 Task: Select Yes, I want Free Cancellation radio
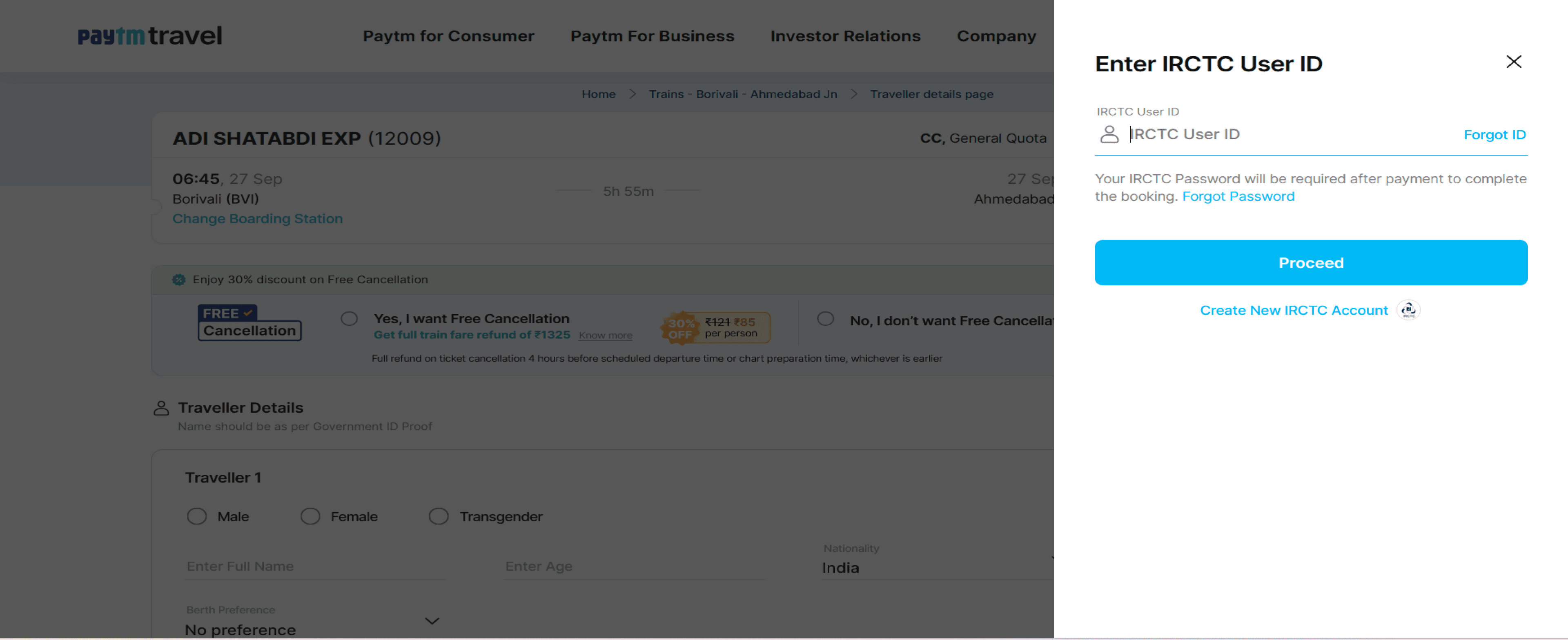pyautogui.click(x=350, y=319)
